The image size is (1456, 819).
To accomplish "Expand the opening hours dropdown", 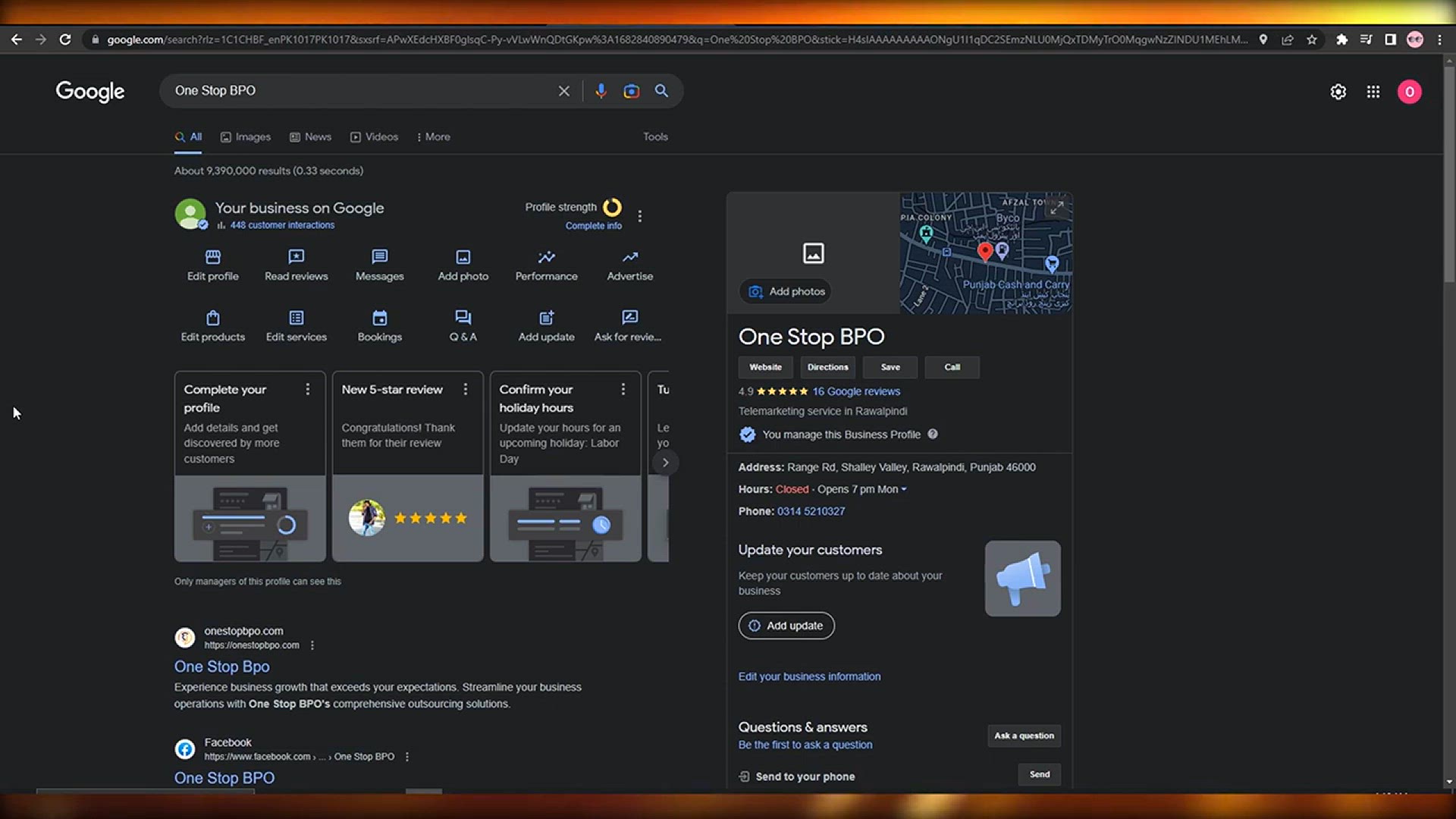I will [x=904, y=490].
